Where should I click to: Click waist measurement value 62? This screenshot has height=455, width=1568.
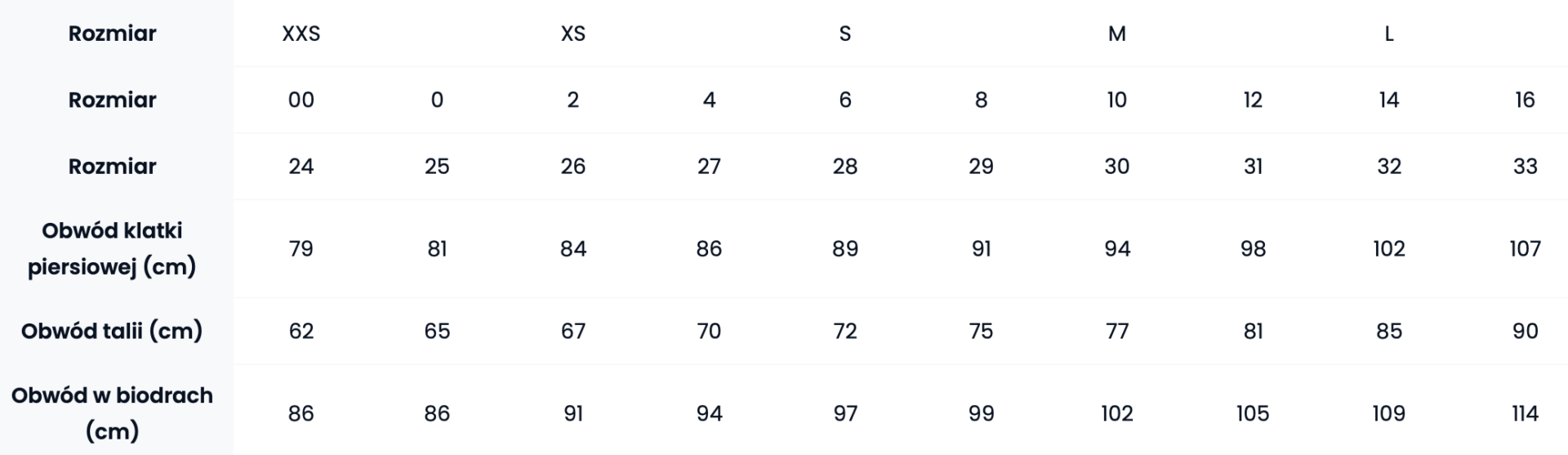301,331
